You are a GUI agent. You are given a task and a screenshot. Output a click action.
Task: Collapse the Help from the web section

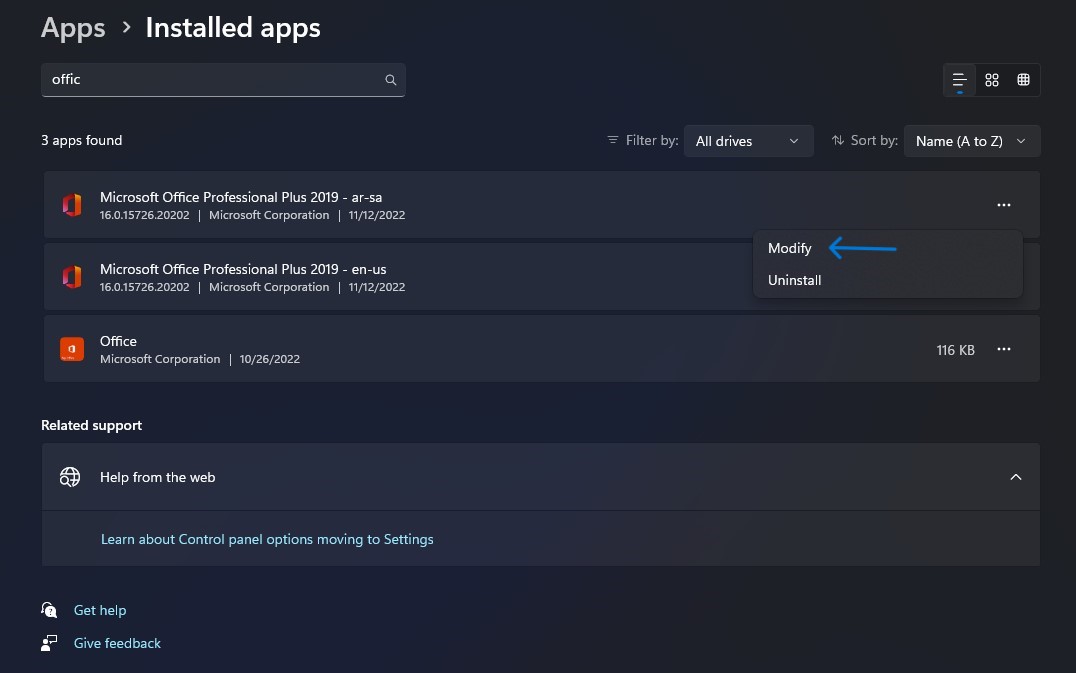[1016, 477]
